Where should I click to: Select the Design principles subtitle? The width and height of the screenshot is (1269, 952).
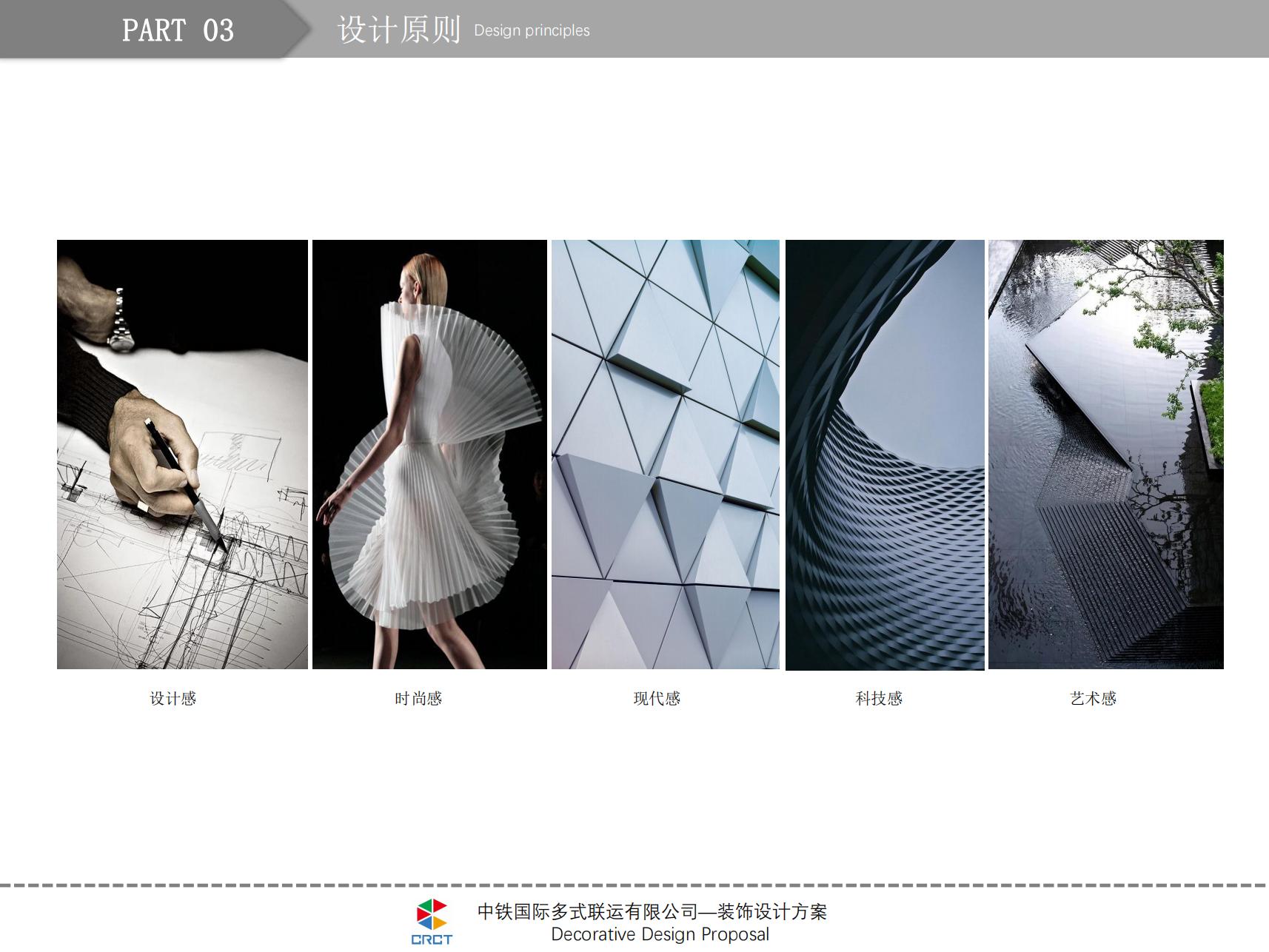532,30
